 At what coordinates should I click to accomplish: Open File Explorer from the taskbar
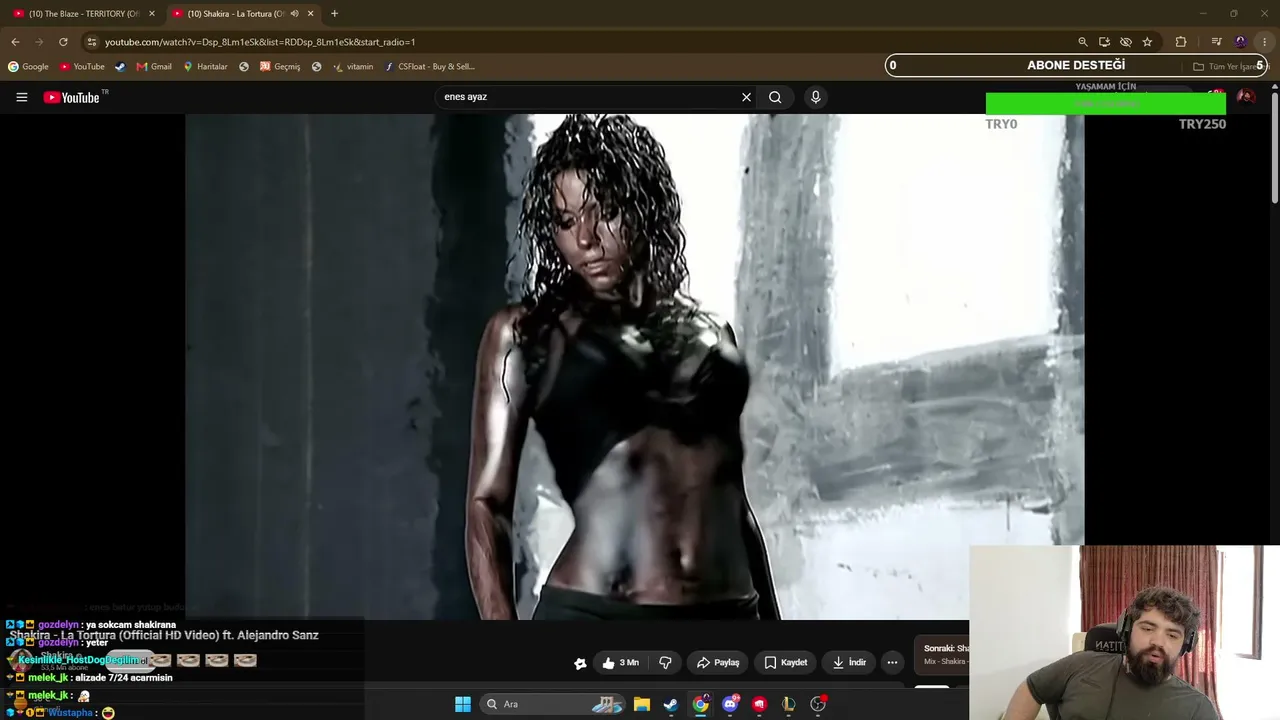pos(642,704)
